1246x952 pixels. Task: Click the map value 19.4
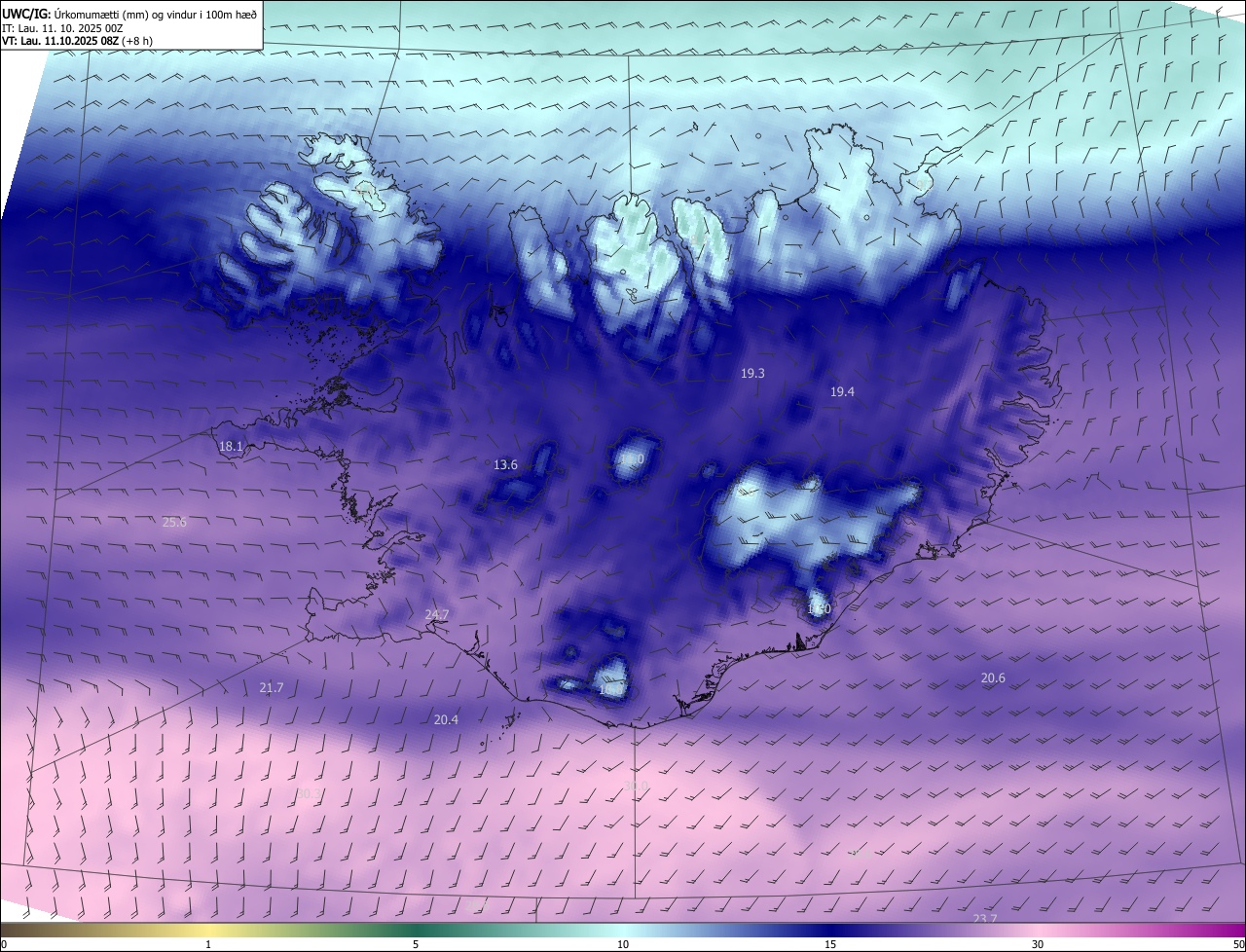842,391
